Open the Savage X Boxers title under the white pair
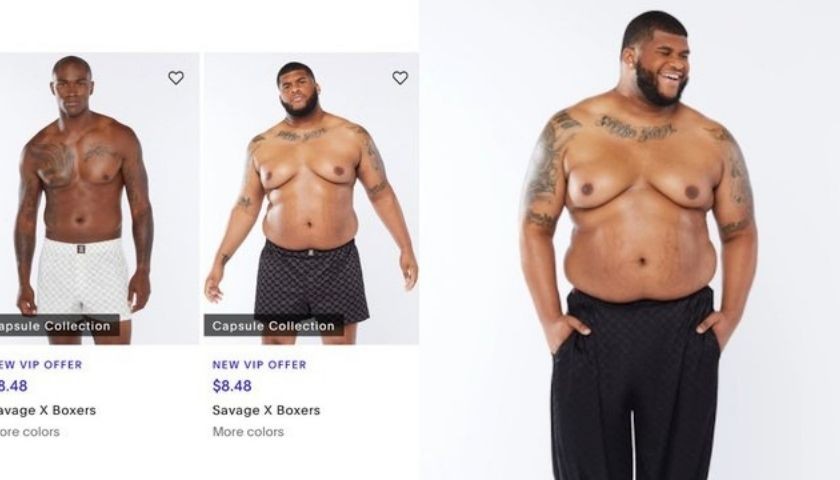 point(48,410)
